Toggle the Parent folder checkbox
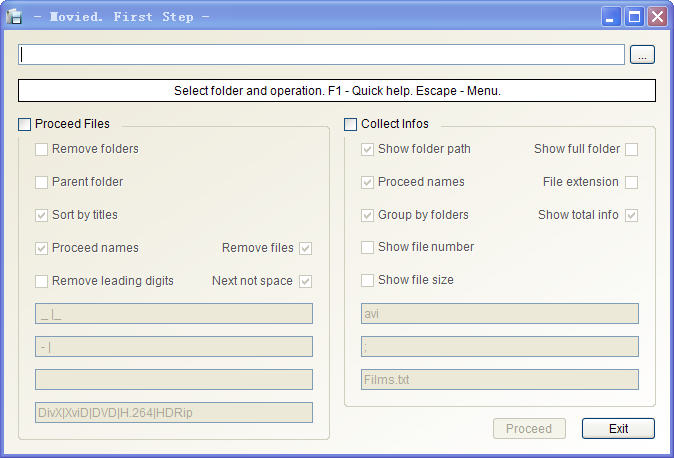This screenshot has width=674, height=458. (42, 183)
